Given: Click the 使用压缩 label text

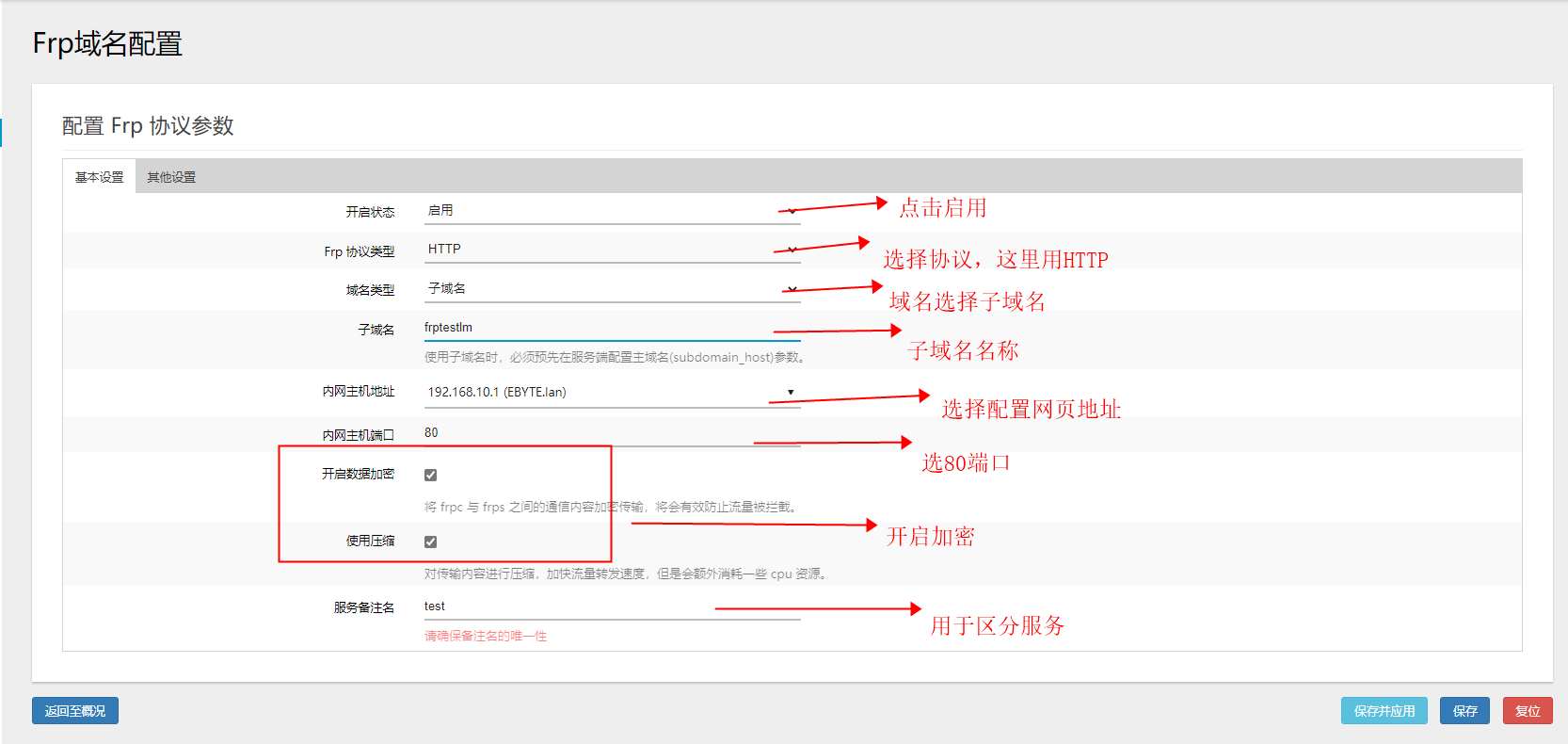Looking at the screenshot, I should pos(370,542).
